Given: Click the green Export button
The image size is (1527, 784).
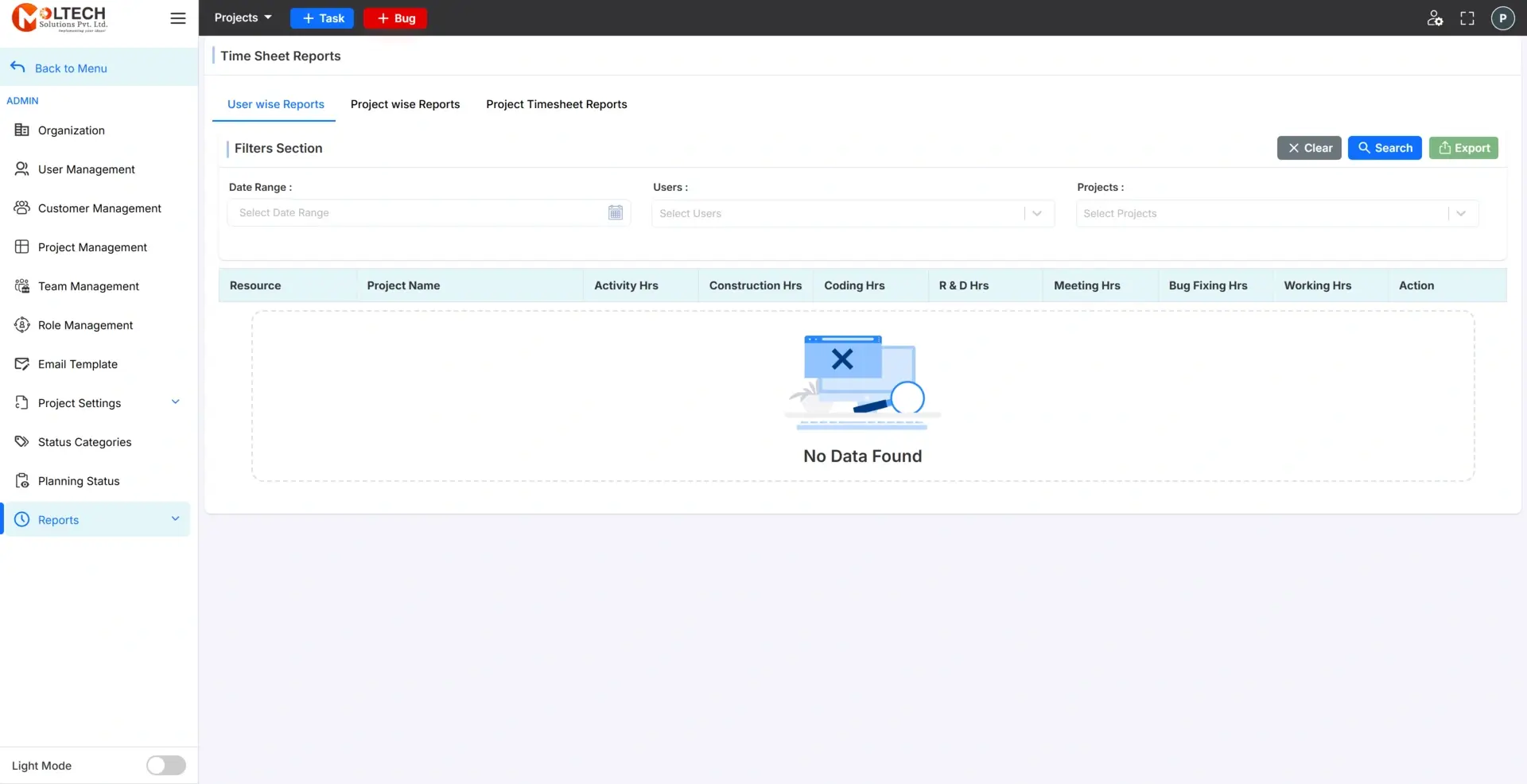Looking at the screenshot, I should pyautogui.click(x=1463, y=148).
